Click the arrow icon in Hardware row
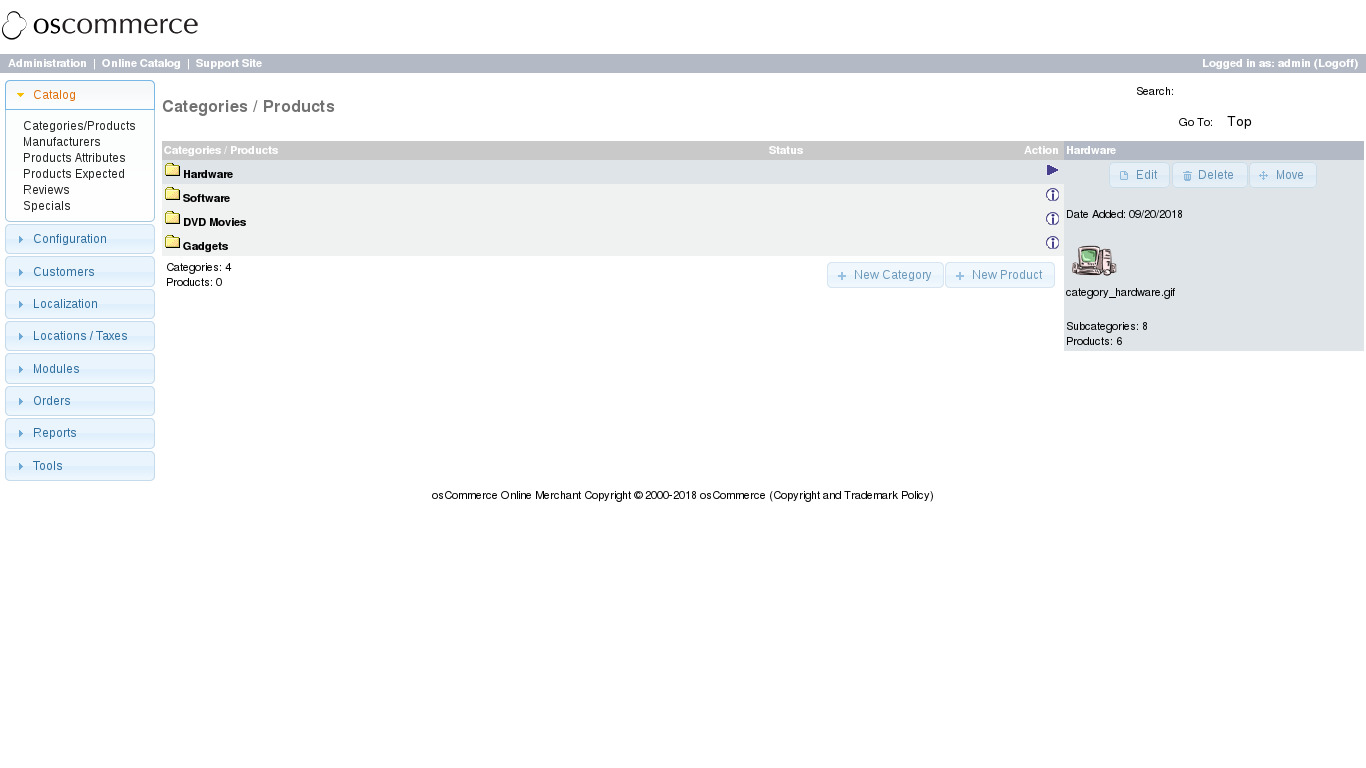The width and height of the screenshot is (1366, 768). [1052, 171]
